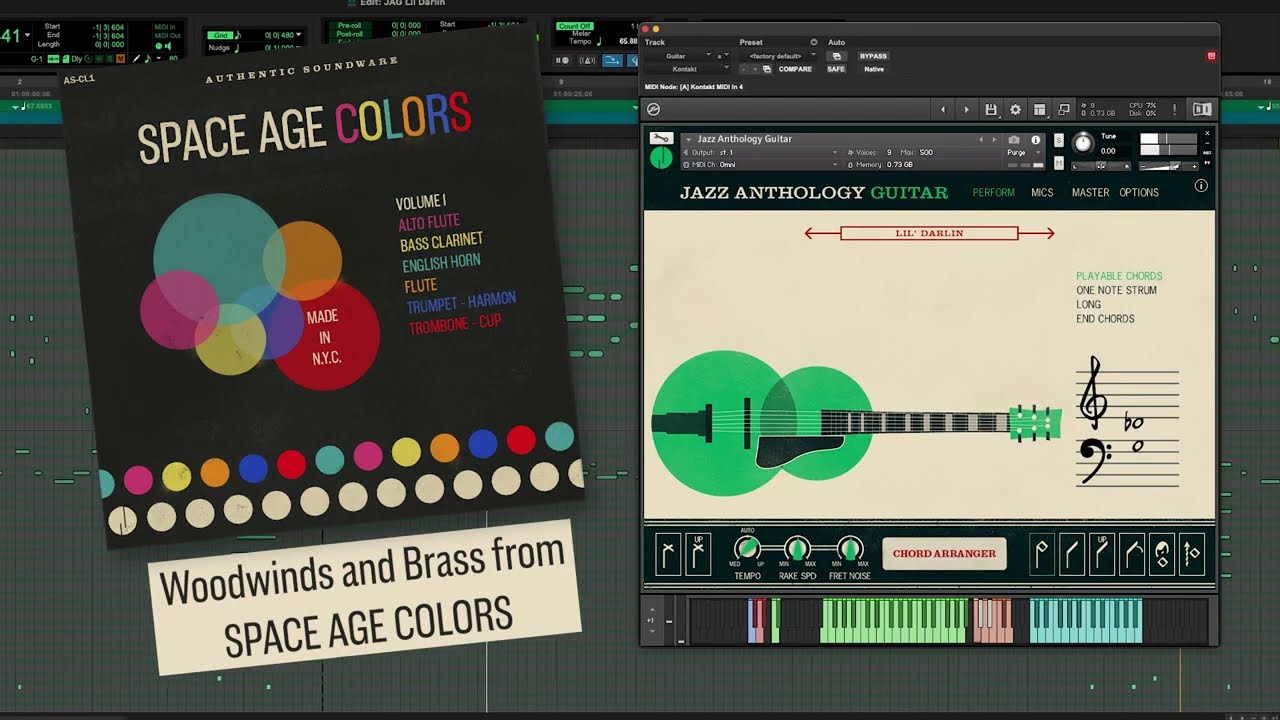Adjust the RAKE SPD knob
Viewport: 1280px width, 720px height.
797,548
